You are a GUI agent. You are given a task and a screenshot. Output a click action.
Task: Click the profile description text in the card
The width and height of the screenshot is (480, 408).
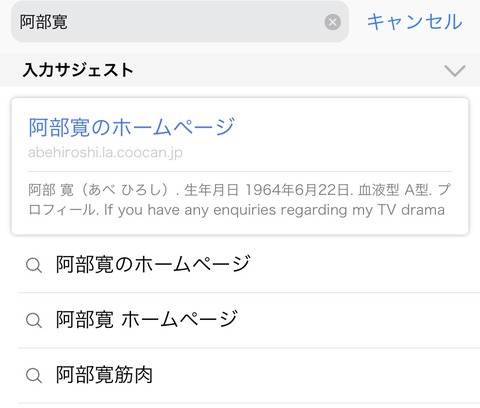[240, 200]
